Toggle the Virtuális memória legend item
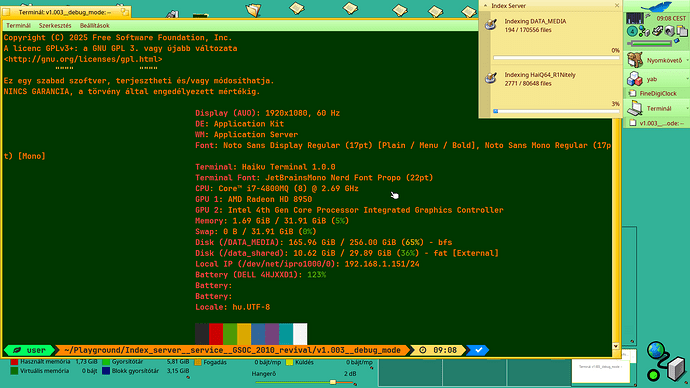The image size is (690, 388). [55, 371]
